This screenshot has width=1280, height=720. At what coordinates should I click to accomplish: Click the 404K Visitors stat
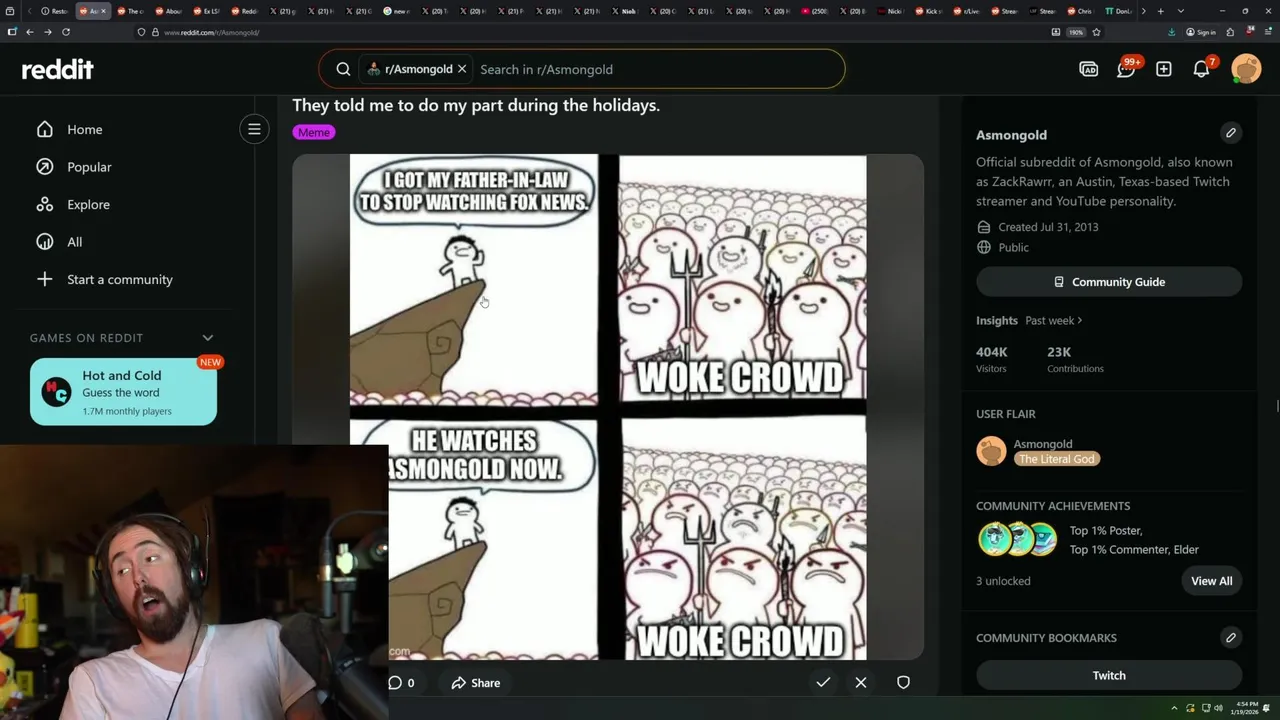(x=992, y=359)
